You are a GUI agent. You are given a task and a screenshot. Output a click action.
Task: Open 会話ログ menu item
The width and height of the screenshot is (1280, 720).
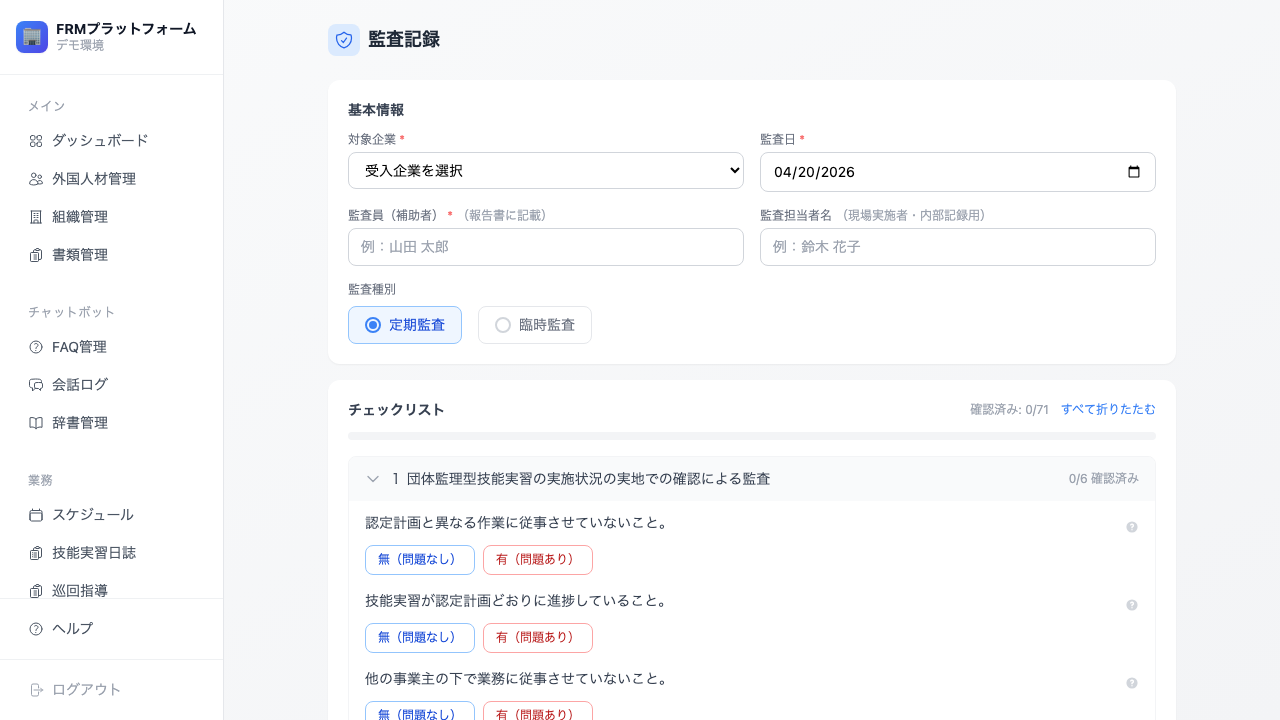[112, 385]
